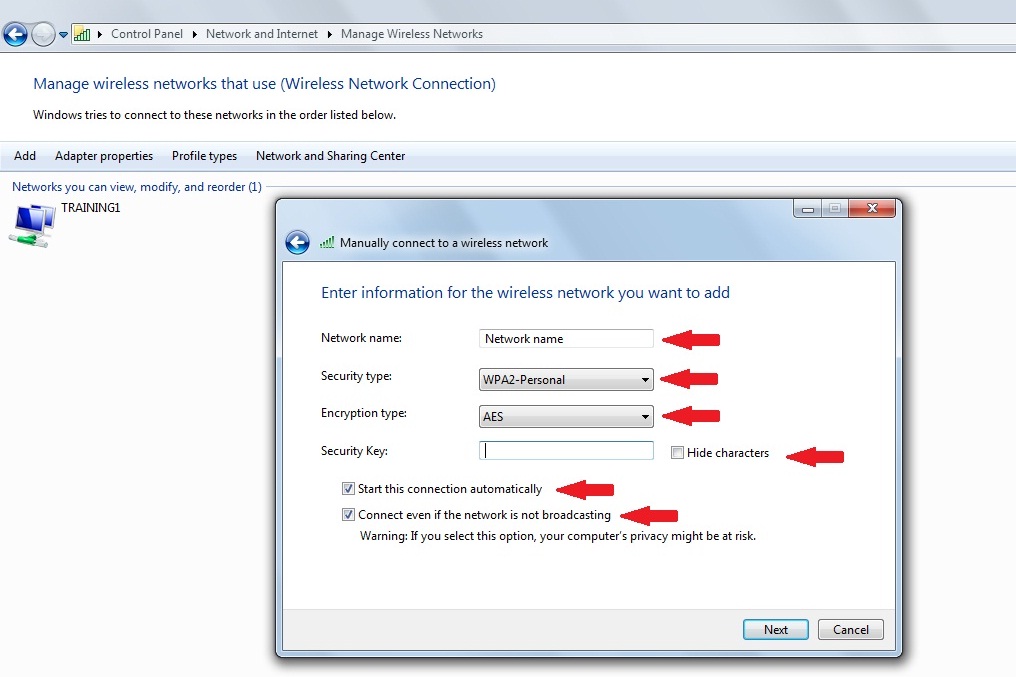Click the Explorer forward arrow button

[x=43, y=34]
